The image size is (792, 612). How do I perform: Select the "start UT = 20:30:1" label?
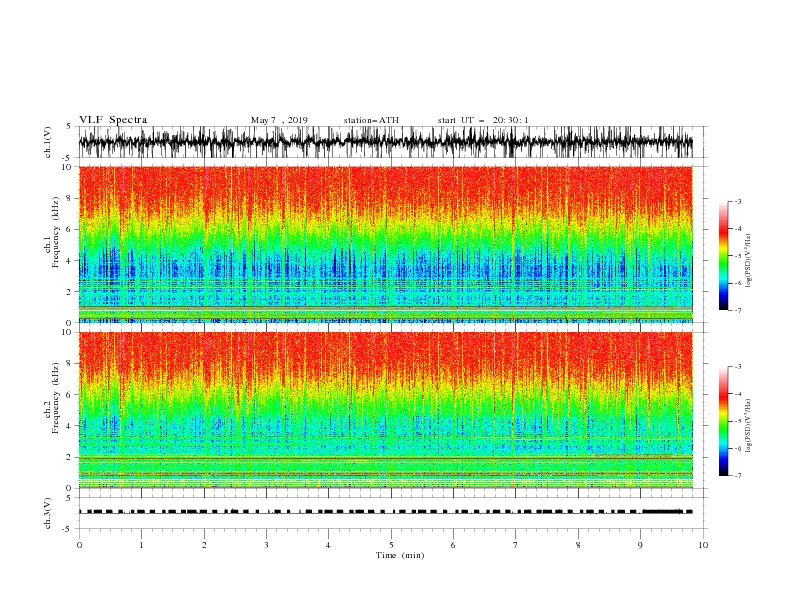(x=483, y=120)
